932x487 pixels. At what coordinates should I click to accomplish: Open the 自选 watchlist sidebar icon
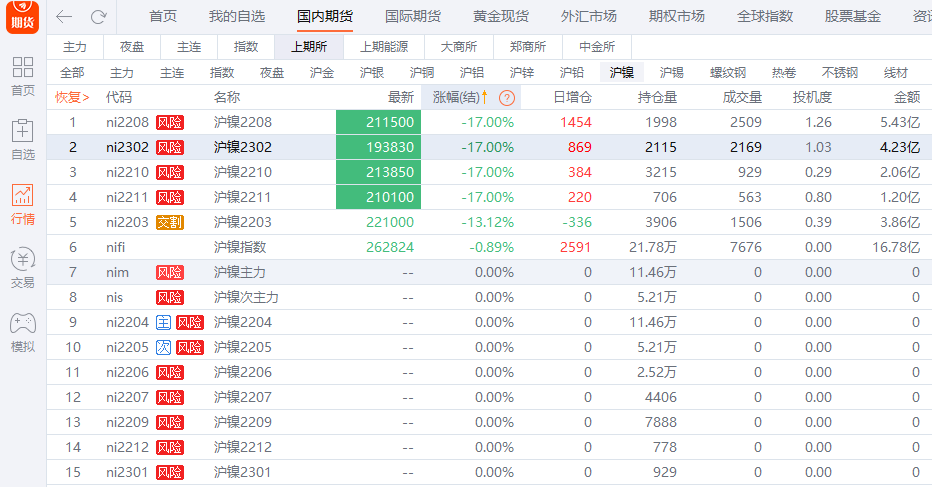coord(22,140)
